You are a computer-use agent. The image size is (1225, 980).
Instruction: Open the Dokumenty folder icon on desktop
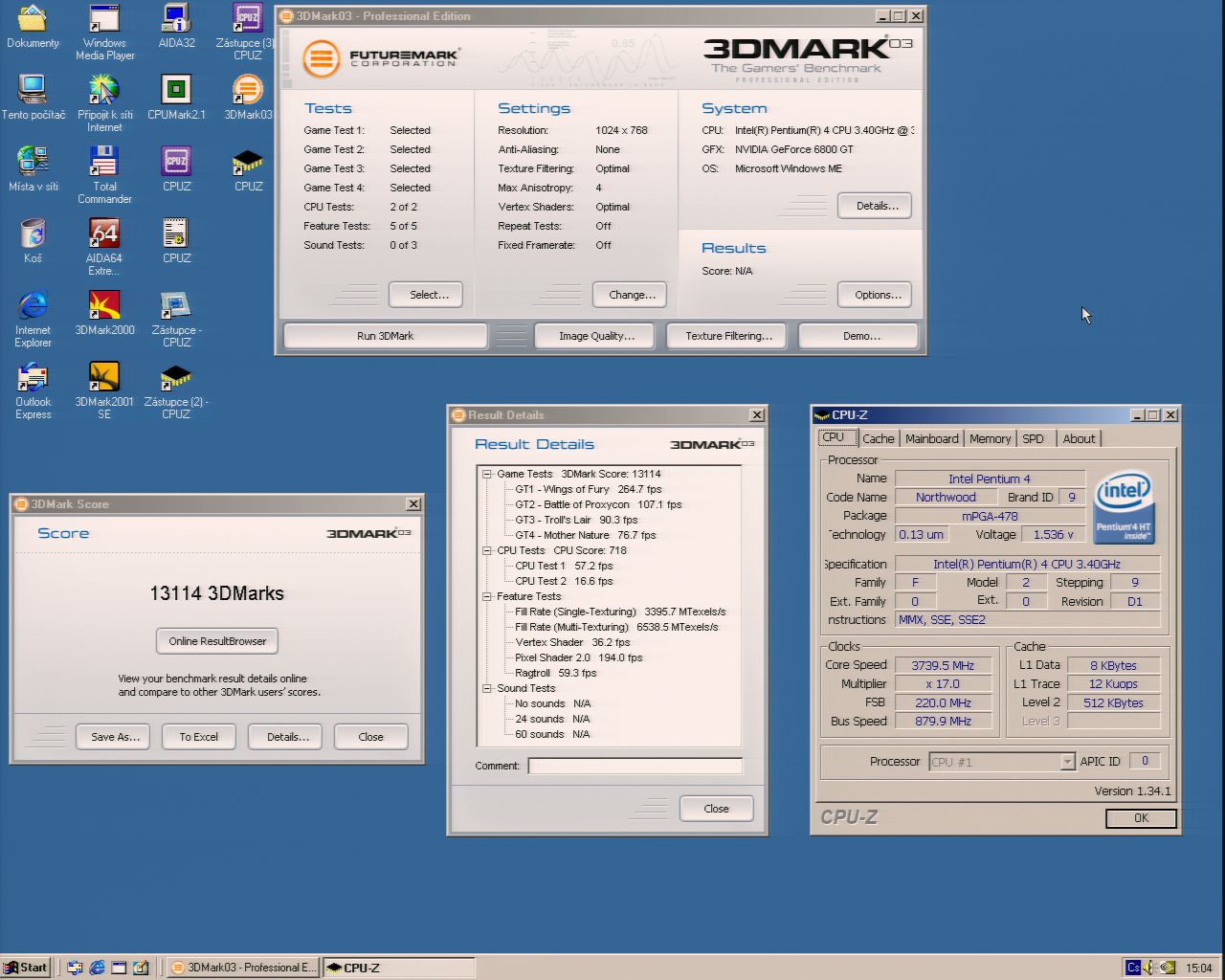click(33, 27)
